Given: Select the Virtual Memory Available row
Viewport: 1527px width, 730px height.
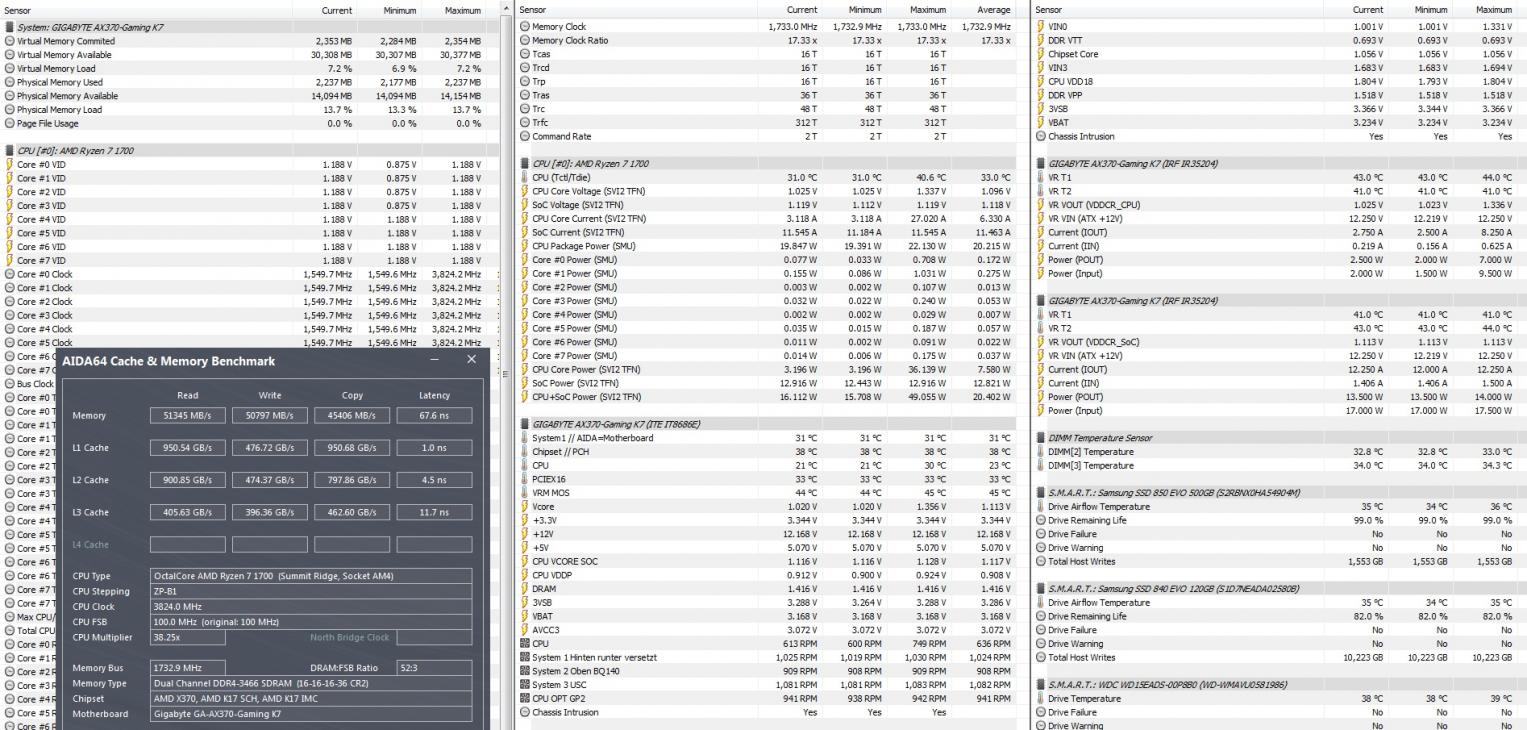Looking at the screenshot, I should coord(248,54).
